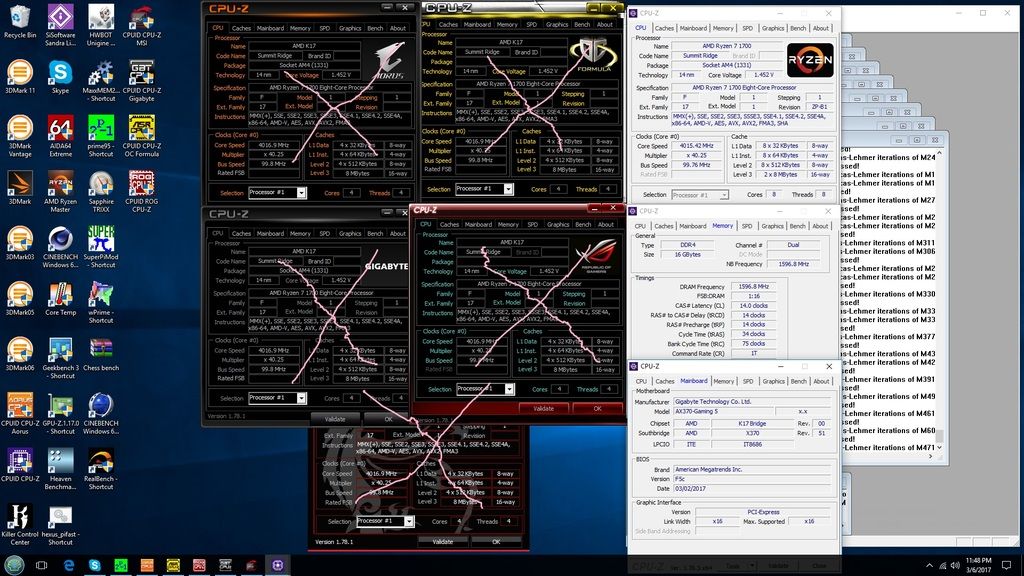Open the volume control in system tray

(x=955, y=566)
